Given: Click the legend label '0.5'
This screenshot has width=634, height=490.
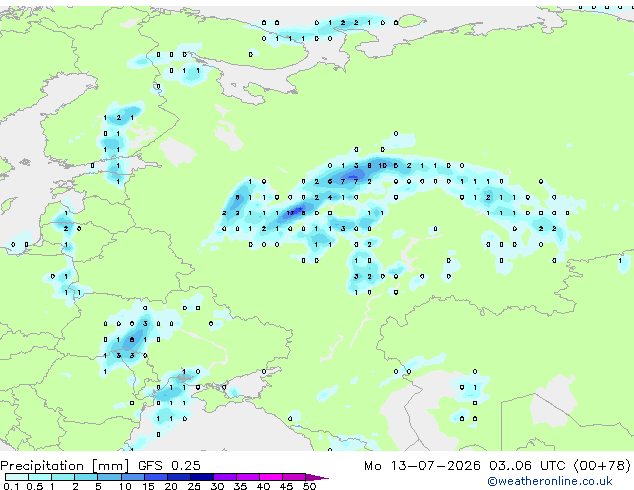Looking at the screenshot, I should click(34, 486).
